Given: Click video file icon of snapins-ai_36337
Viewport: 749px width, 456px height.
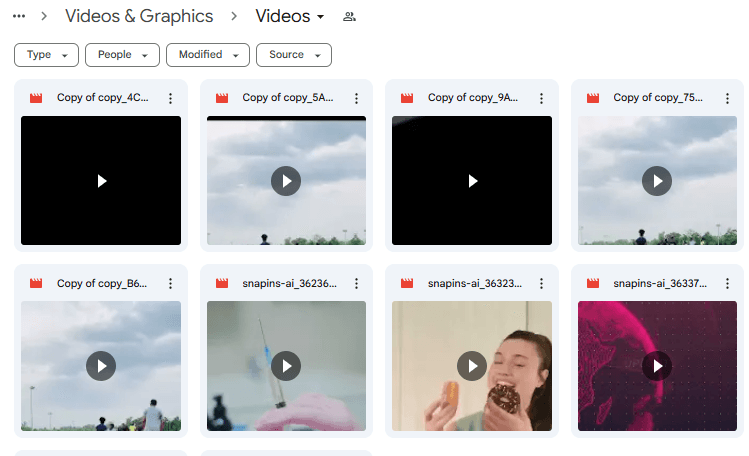Looking at the screenshot, I should pyautogui.click(x=593, y=283).
